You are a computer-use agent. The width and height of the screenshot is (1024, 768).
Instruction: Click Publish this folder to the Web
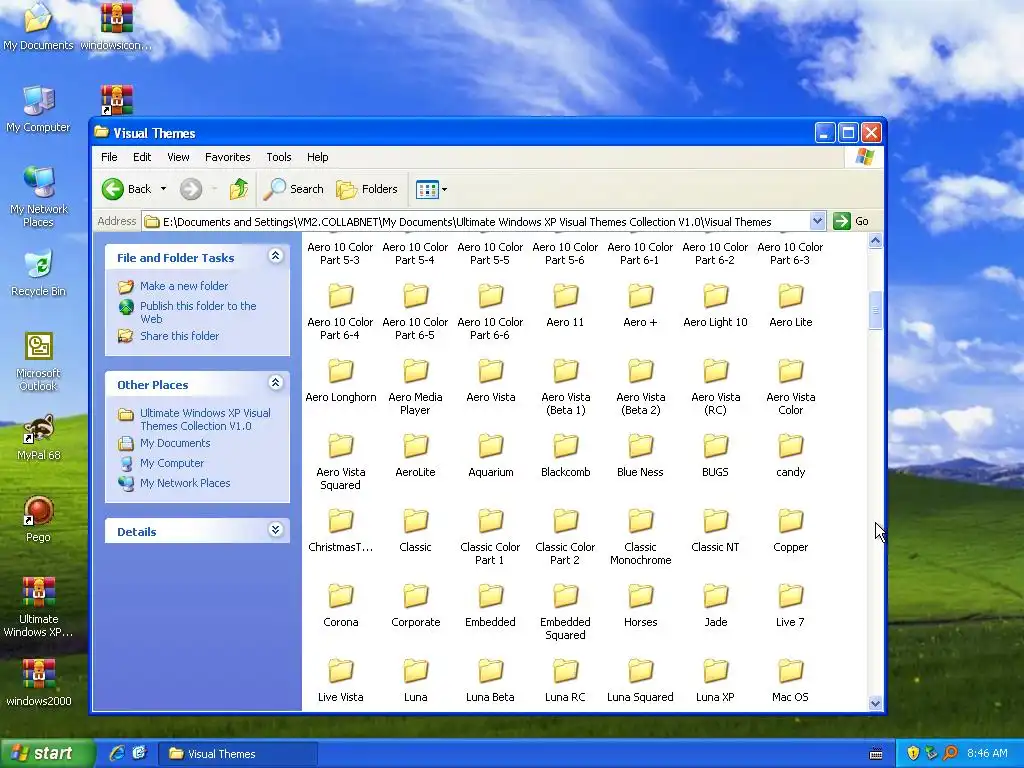[198, 312]
